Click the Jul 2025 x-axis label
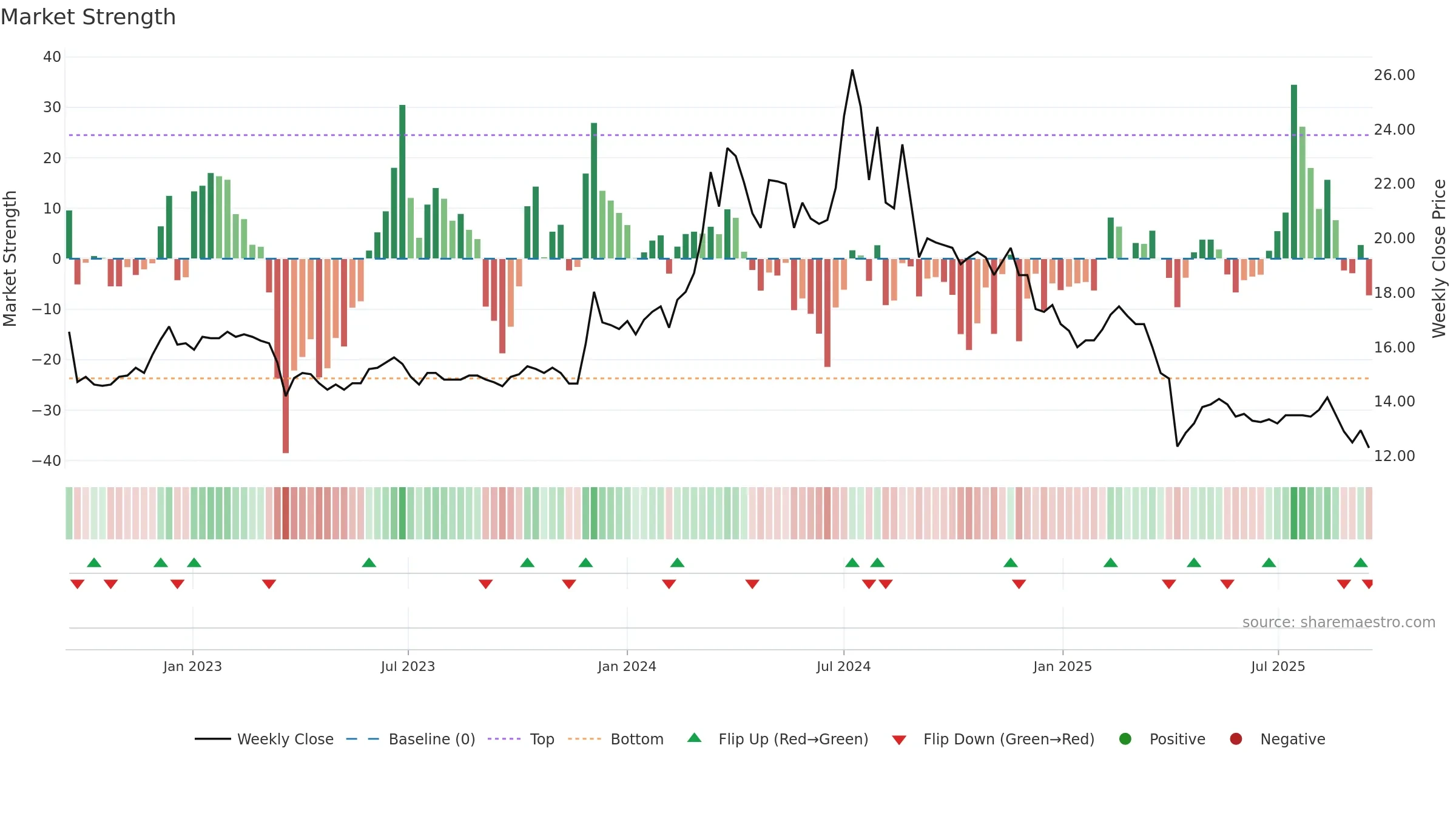This screenshot has width=1456, height=819. [1278, 666]
